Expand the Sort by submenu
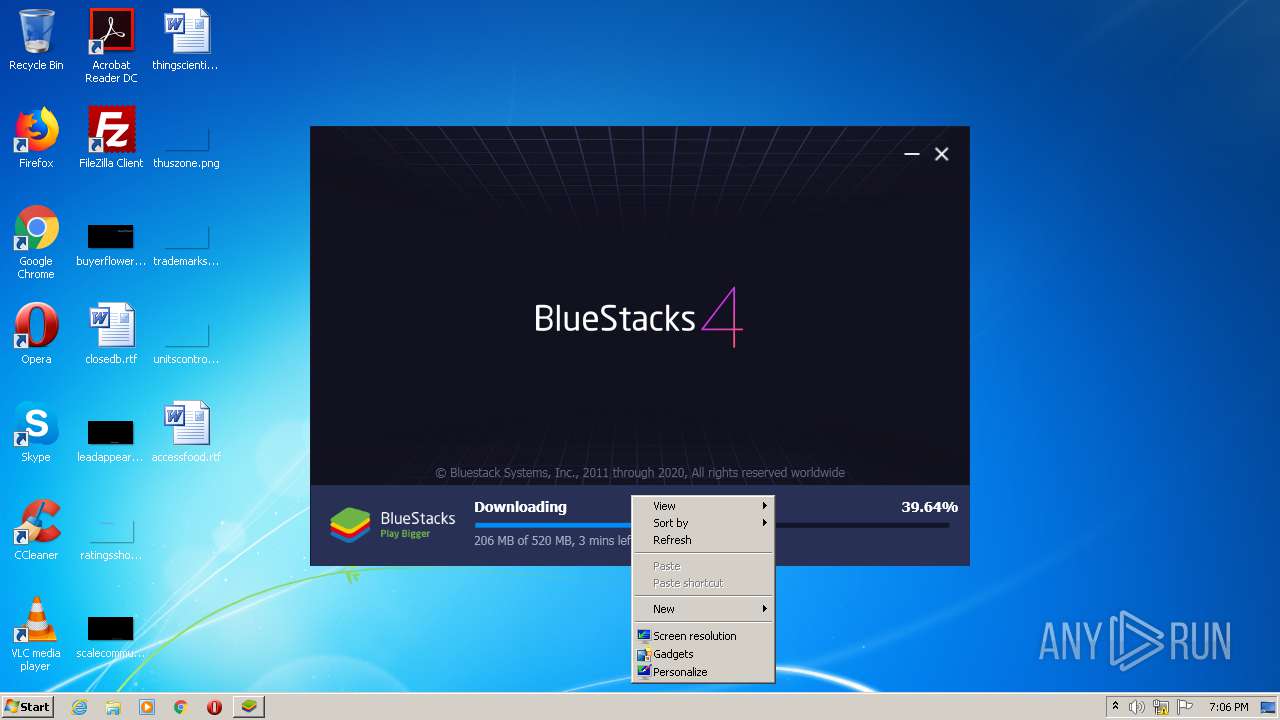The width and height of the screenshot is (1280, 720). 703,523
